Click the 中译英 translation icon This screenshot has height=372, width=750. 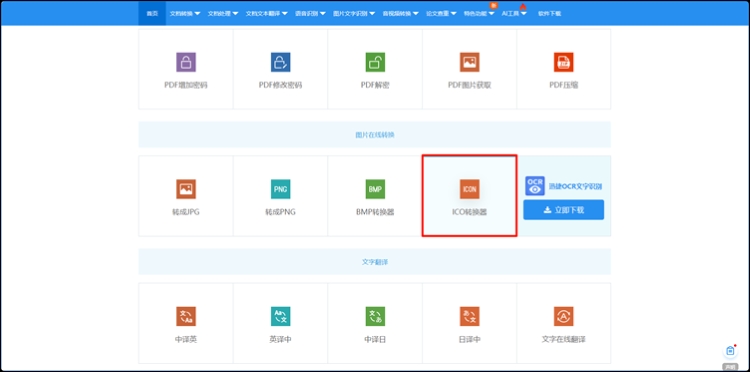point(186,317)
